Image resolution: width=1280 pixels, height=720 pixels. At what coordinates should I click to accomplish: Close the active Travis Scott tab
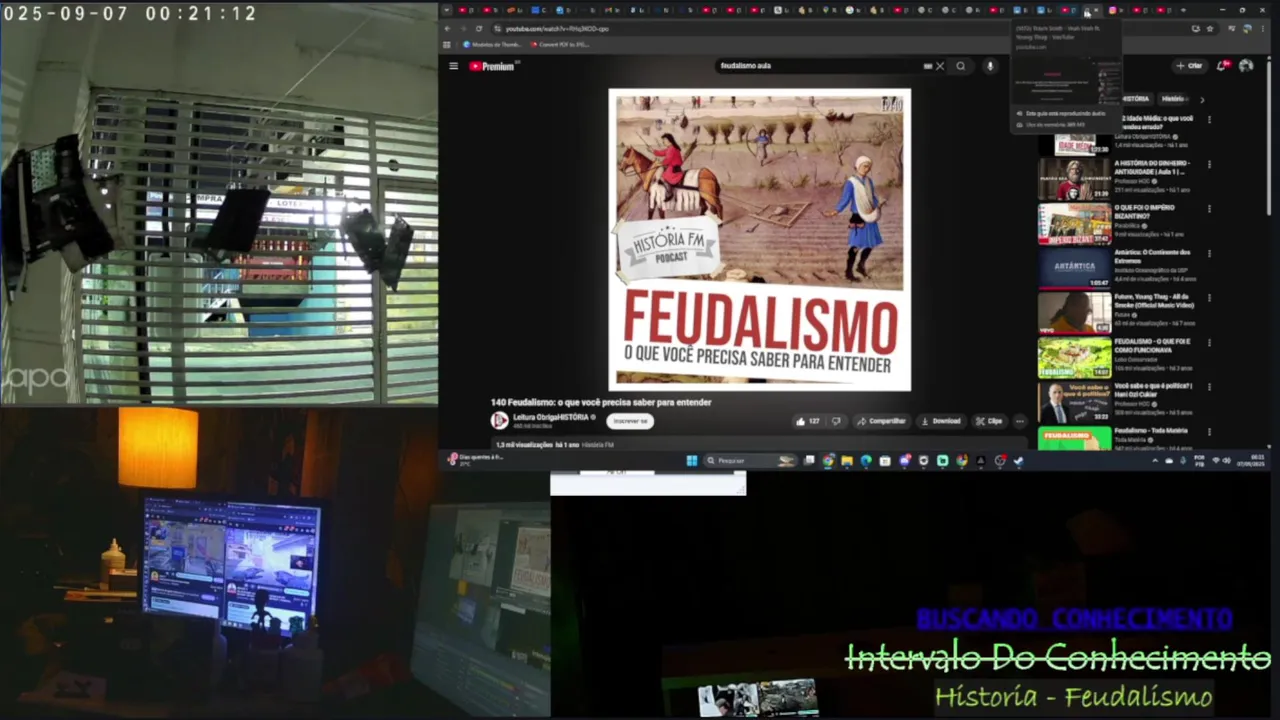tap(1097, 10)
